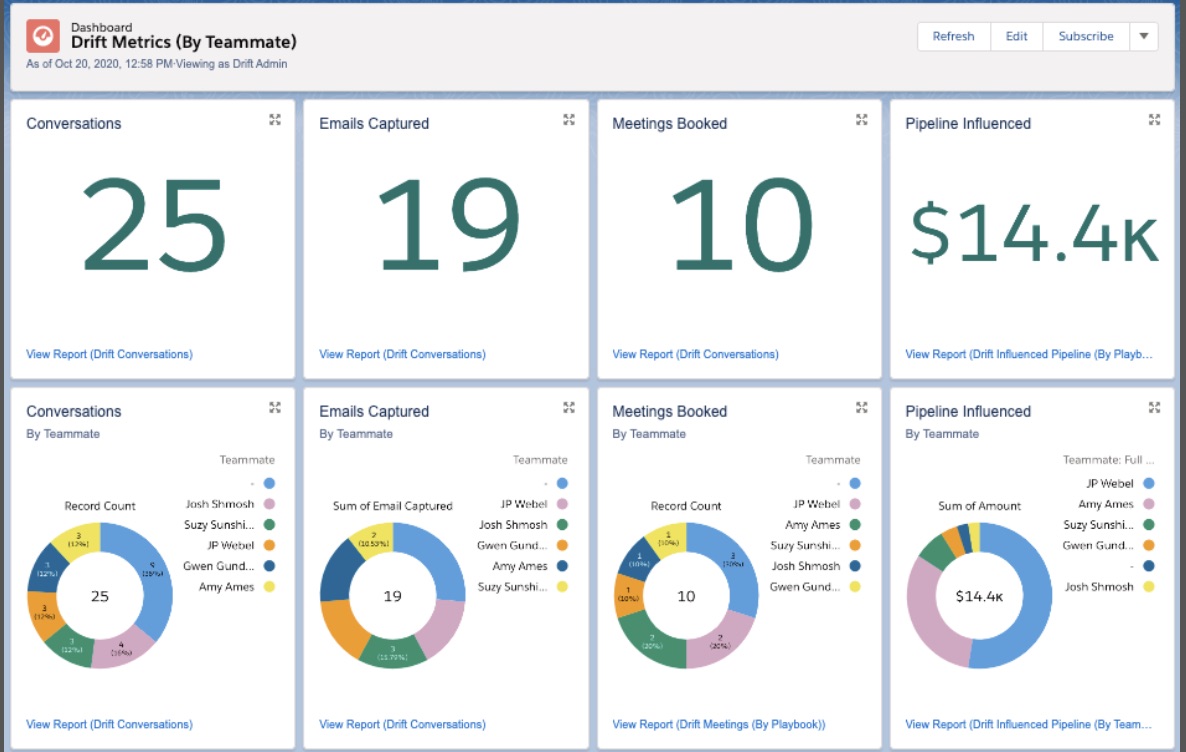
Task: Click Suzy Sunshi yellow swatch in Emails Captured legend
Action: [x=562, y=586]
